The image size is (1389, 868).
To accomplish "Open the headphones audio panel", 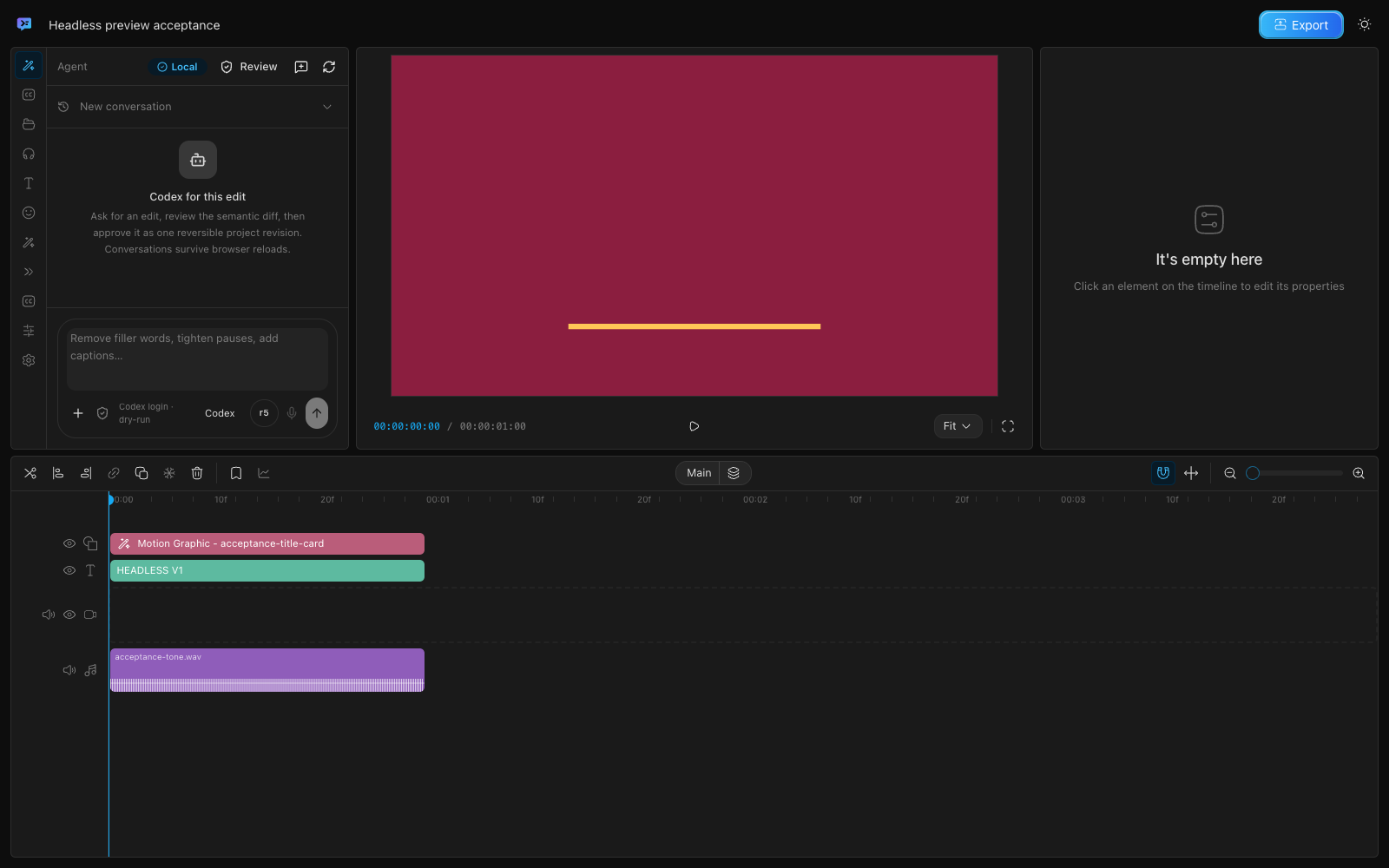I will [x=29, y=154].
